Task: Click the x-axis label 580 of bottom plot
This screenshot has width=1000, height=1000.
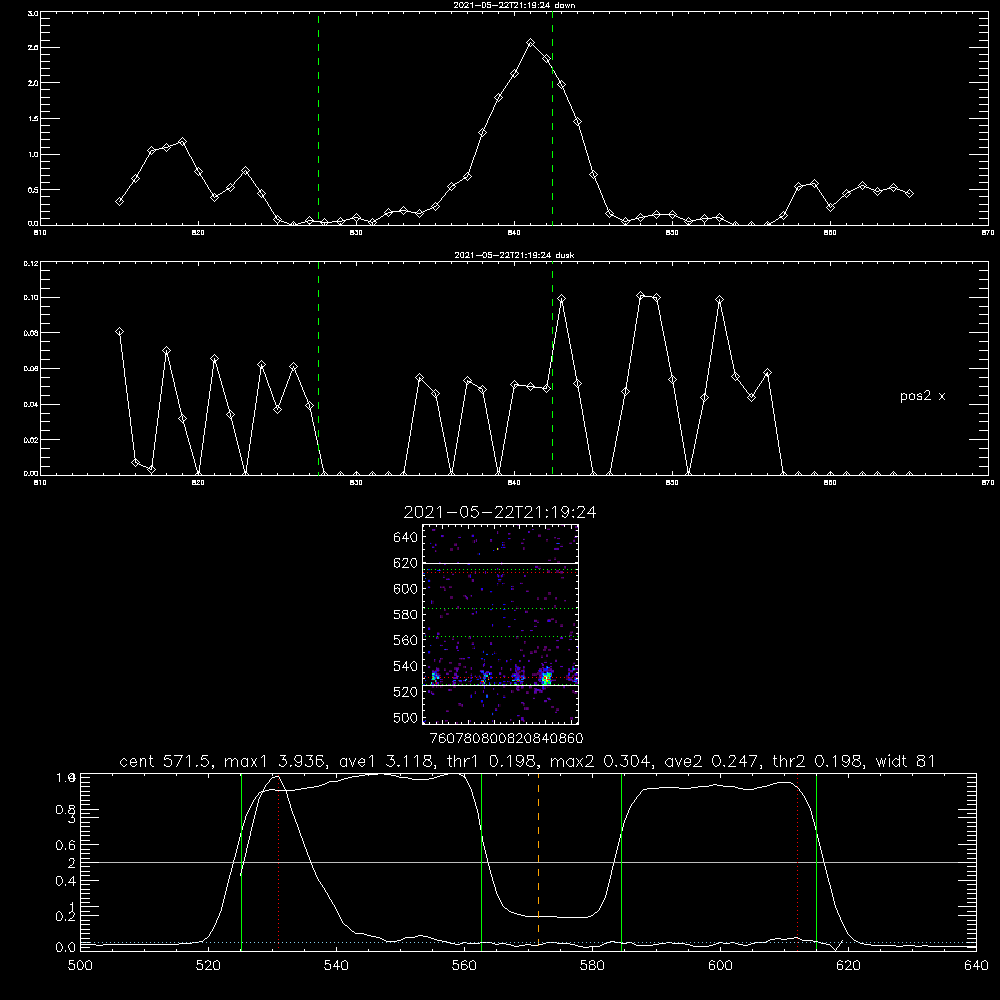Action: (x=592, y=966)
